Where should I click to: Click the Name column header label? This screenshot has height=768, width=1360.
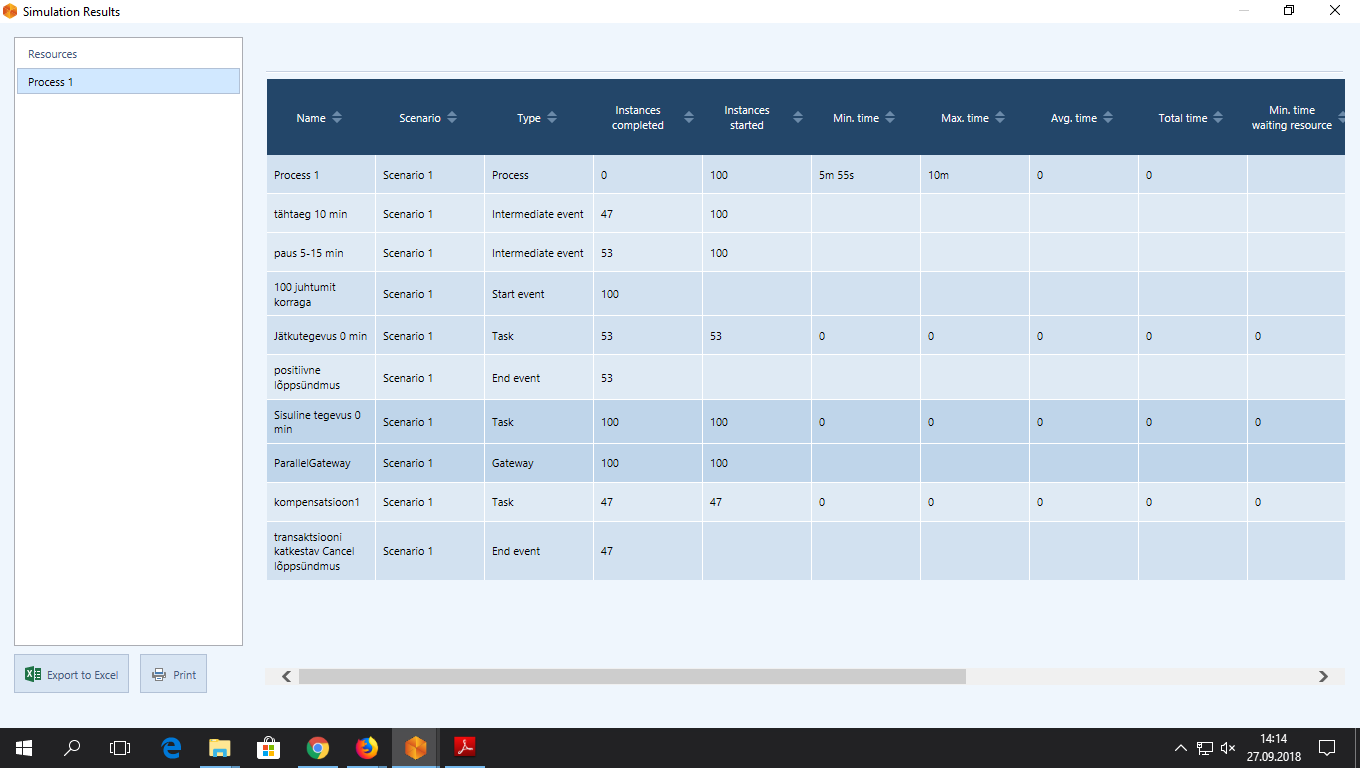tap(311, 118)
